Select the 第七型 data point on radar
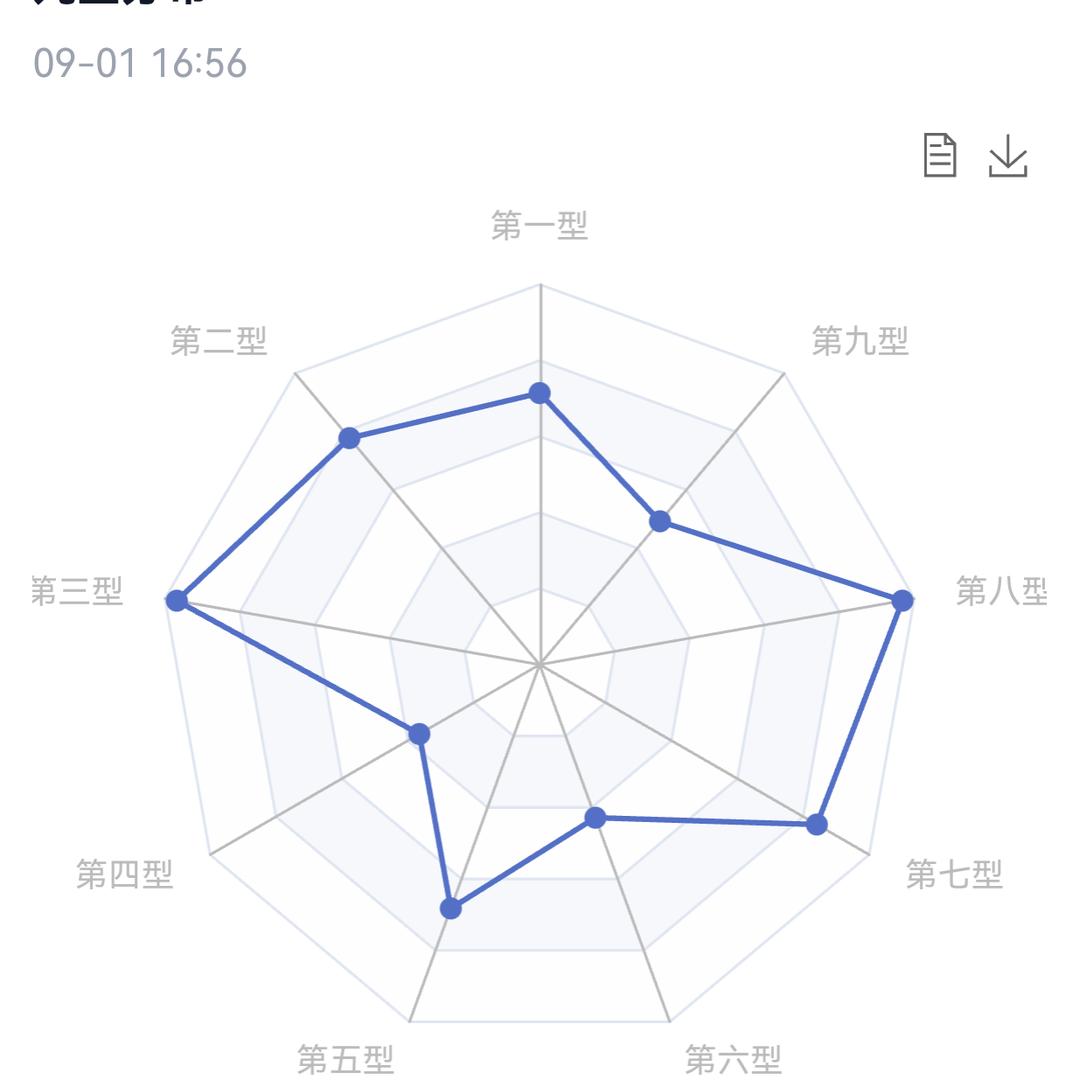This screenshot has width=1080, height=1080. [x=817, y=824]
